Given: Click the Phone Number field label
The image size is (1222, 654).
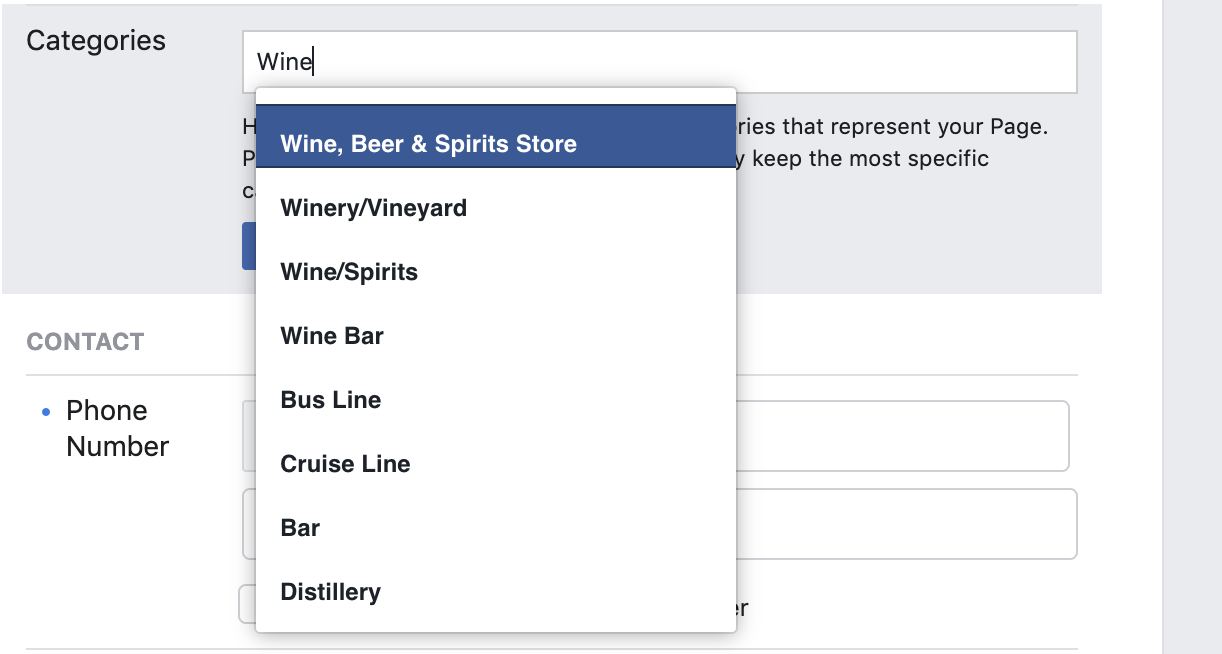Looking at the screenshot, I should point(117,428).
